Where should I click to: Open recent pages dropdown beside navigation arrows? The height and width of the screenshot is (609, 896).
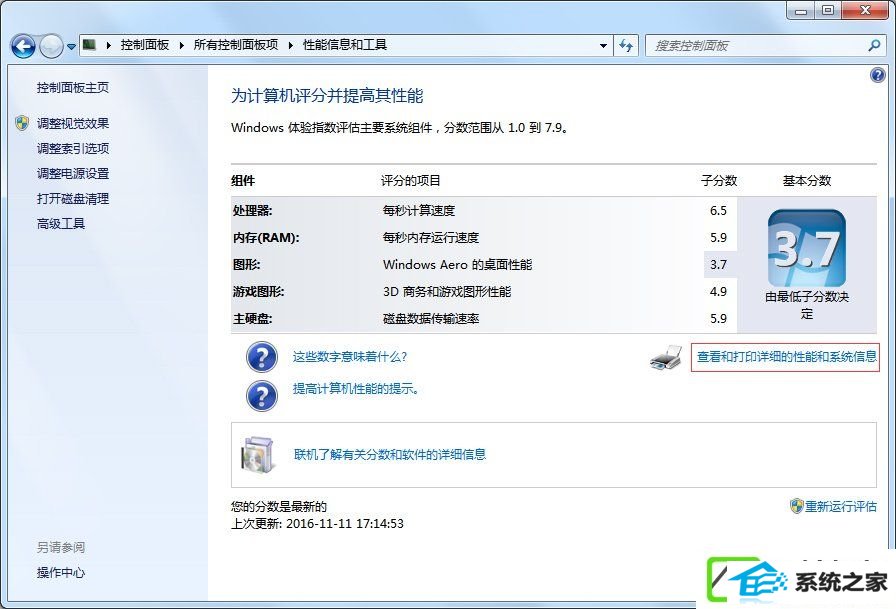click(71, 46)
